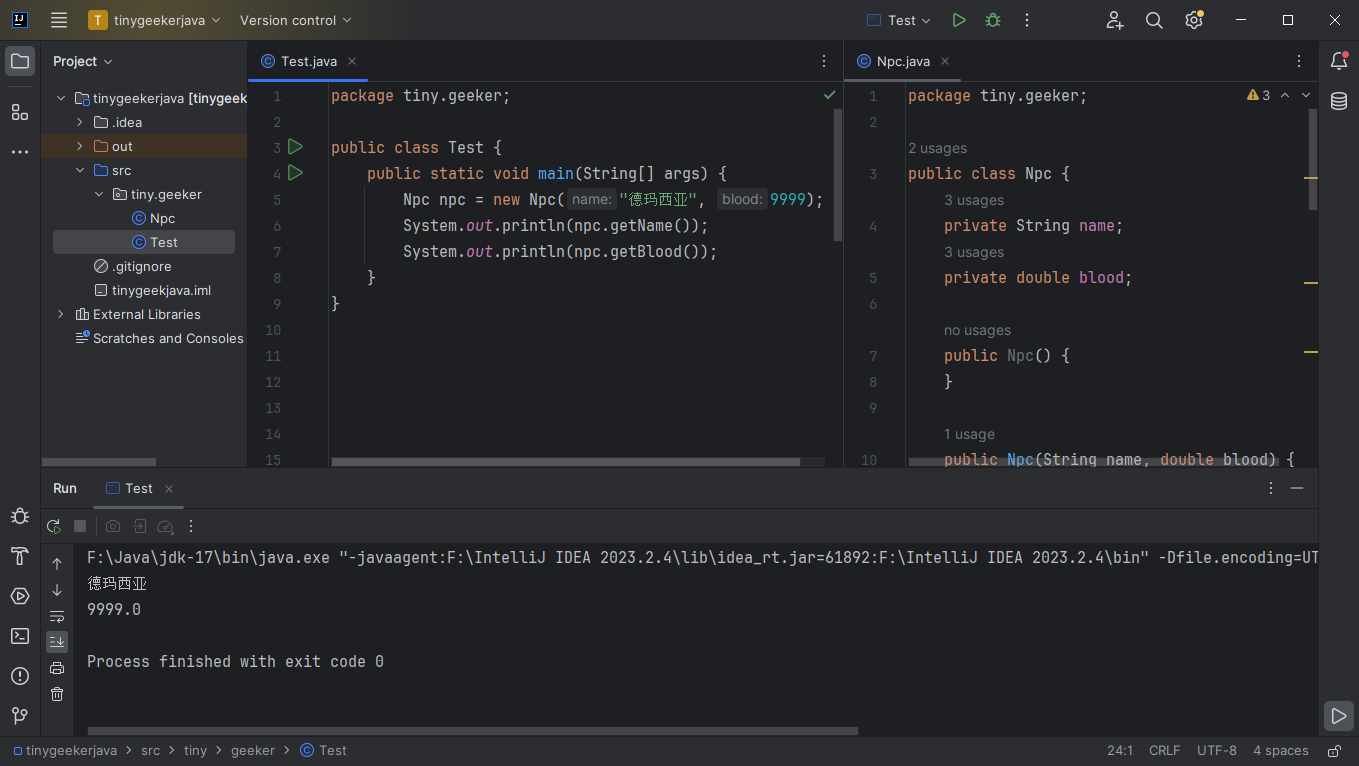The width and height of the screenshot is (1359, 766).
Task: Run the Test configuration
Action: tap(959, 20)
